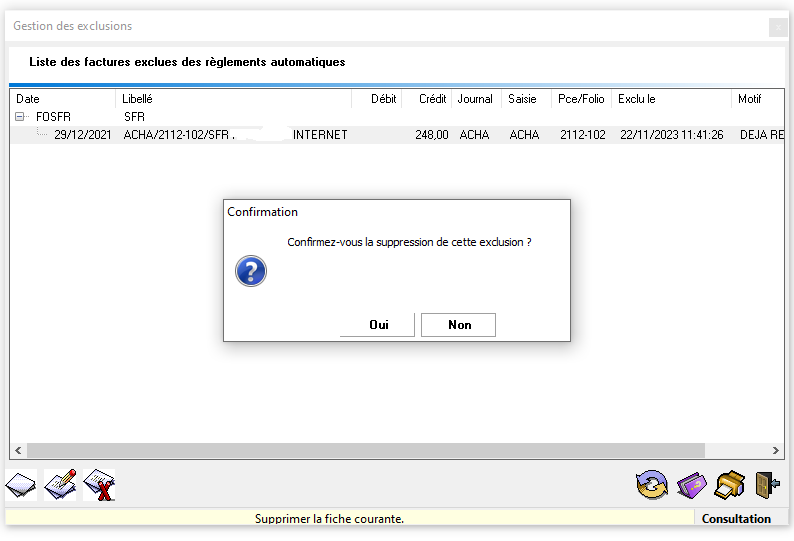Click the refresh arrows icon
794x541 pixels.
(652, 486)
